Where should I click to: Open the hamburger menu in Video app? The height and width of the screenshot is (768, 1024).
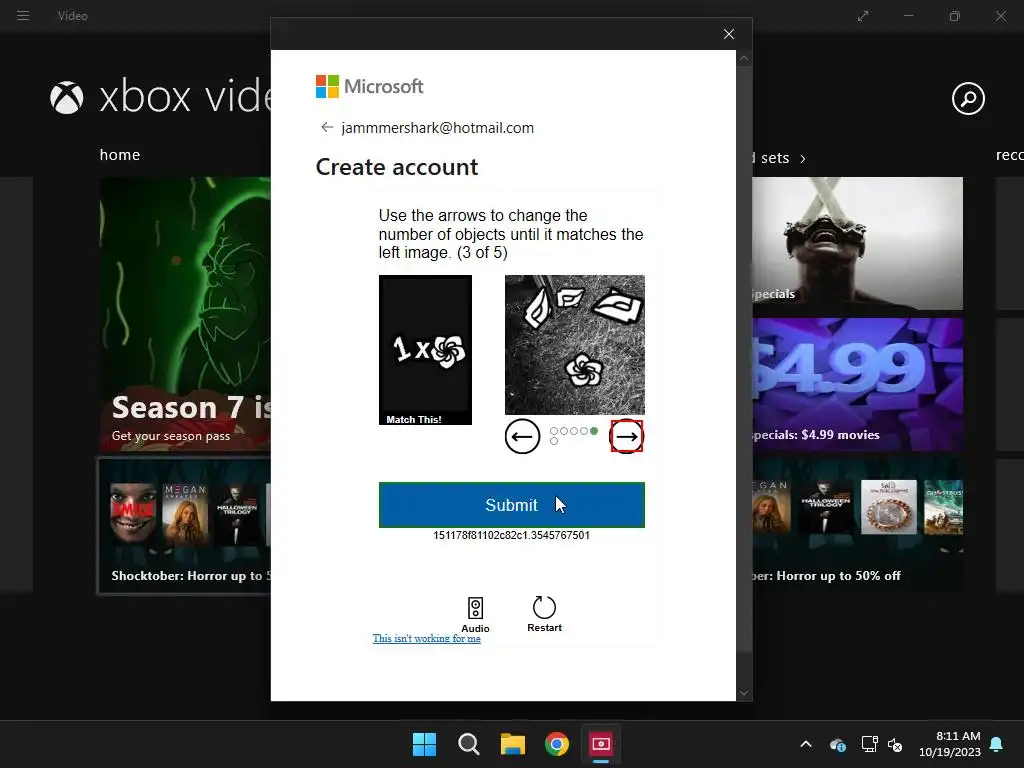click(23, 16)
